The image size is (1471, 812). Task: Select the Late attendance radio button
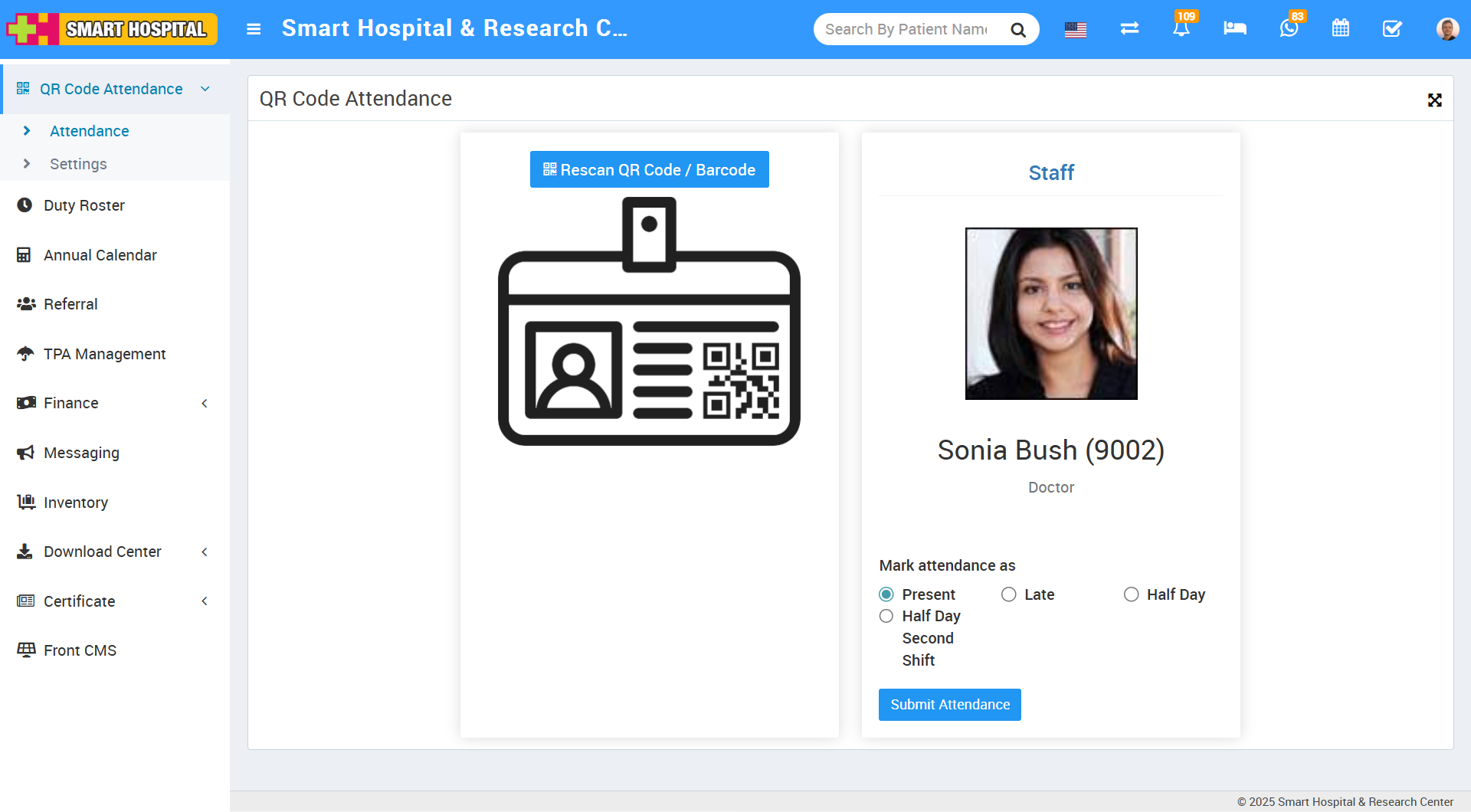1009,594
